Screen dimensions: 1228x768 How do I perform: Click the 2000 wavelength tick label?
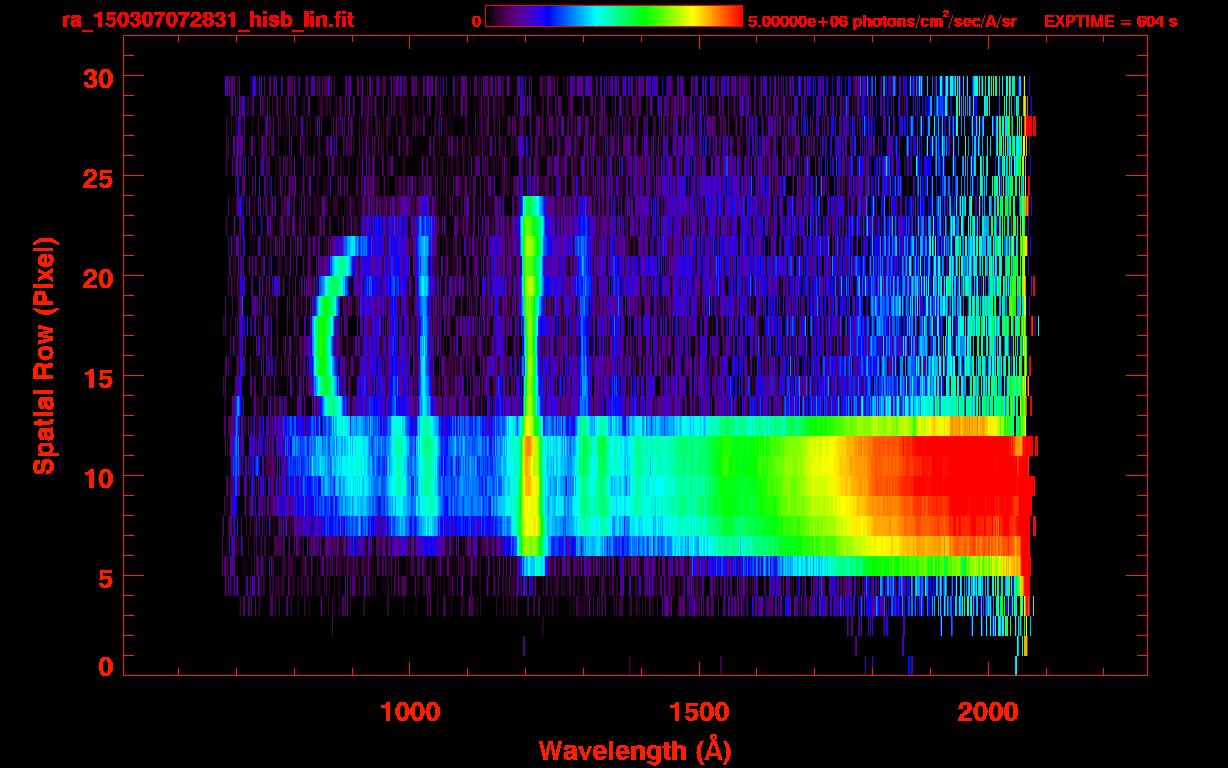tap(988, 712)
